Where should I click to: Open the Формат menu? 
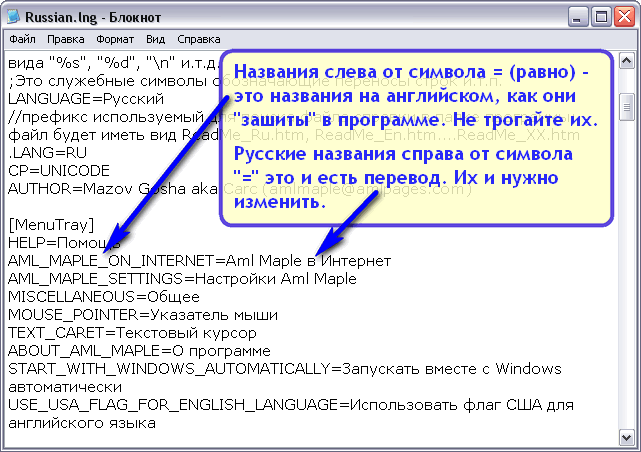tap(115, 39)
